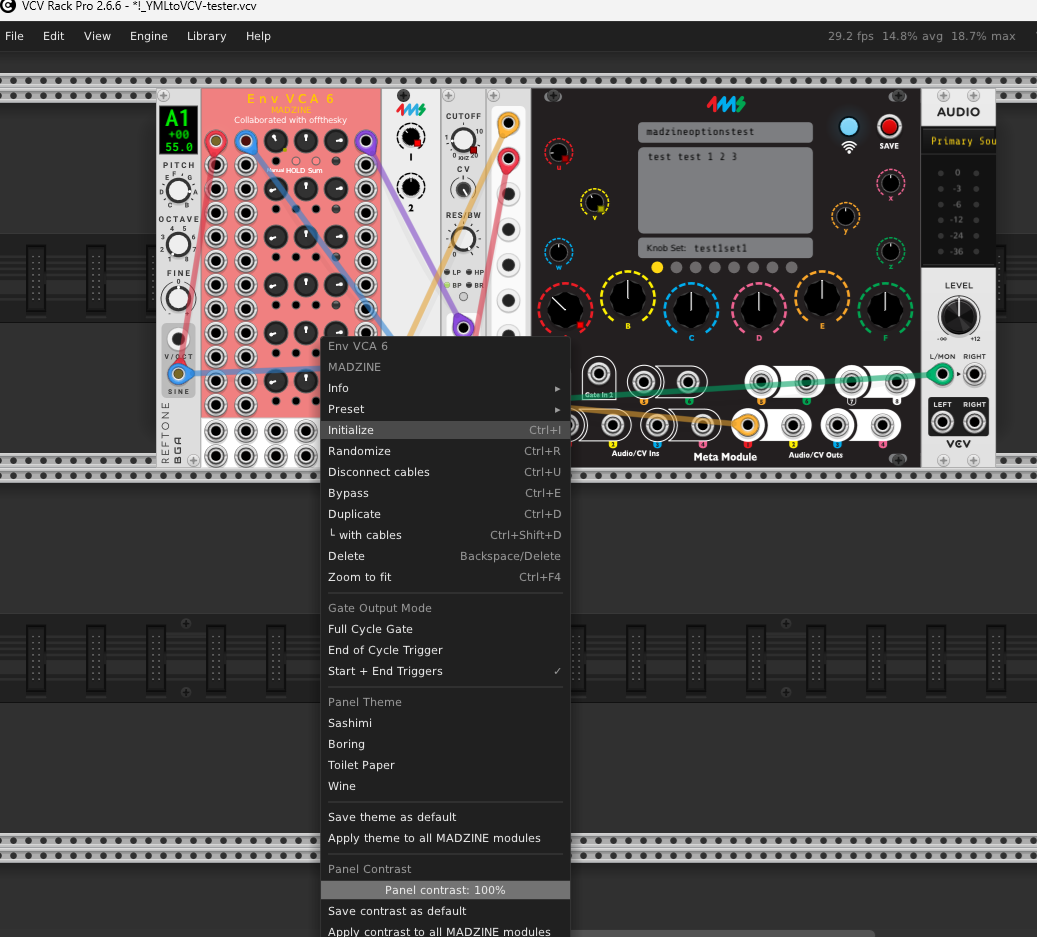Viewport: 1037px width, 937px height.
Task: Click the CUTOFF knob on the filter module
Action: pyautogui.click(x=463, y=140)
